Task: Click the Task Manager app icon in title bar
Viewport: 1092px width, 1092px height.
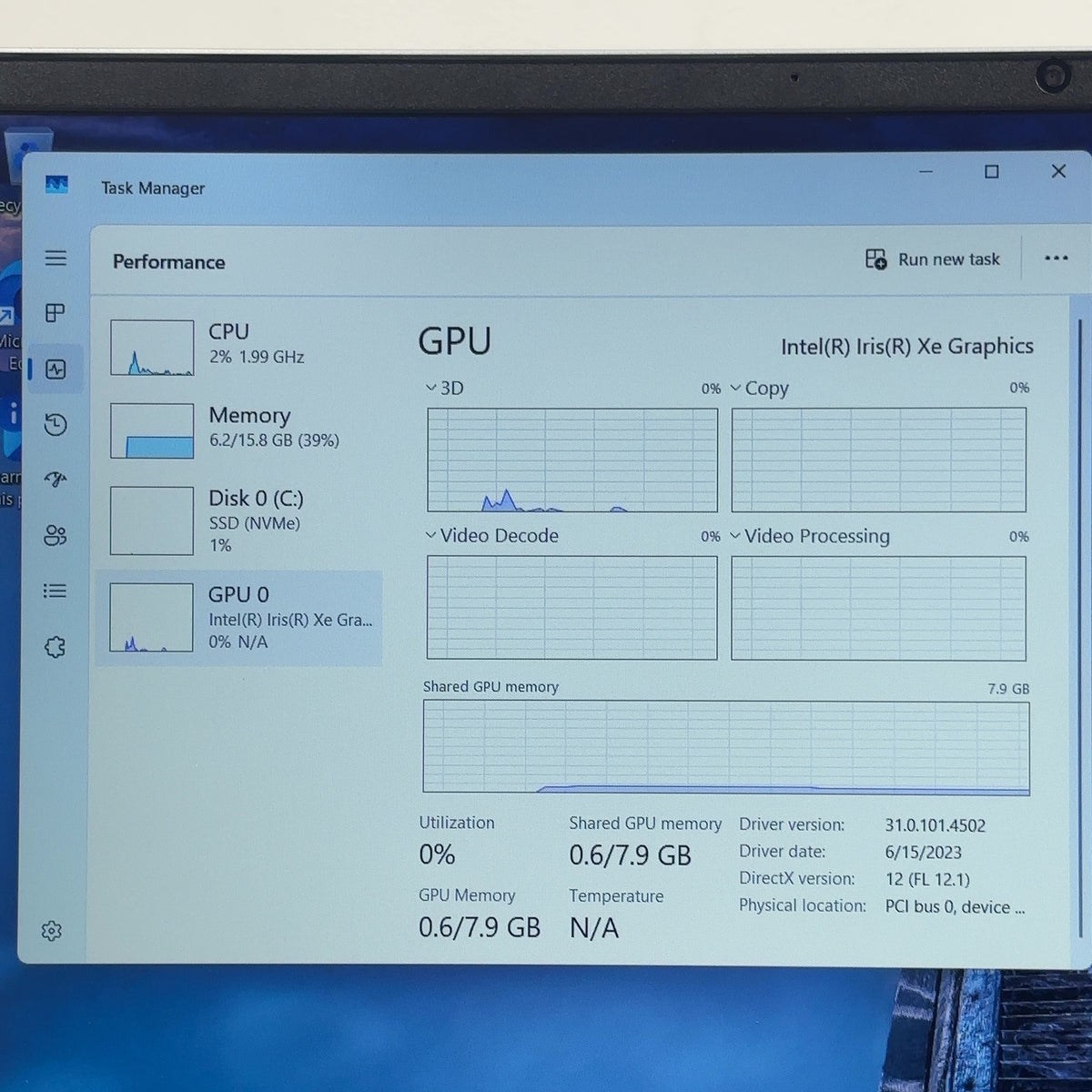Action: coord(57,186)
